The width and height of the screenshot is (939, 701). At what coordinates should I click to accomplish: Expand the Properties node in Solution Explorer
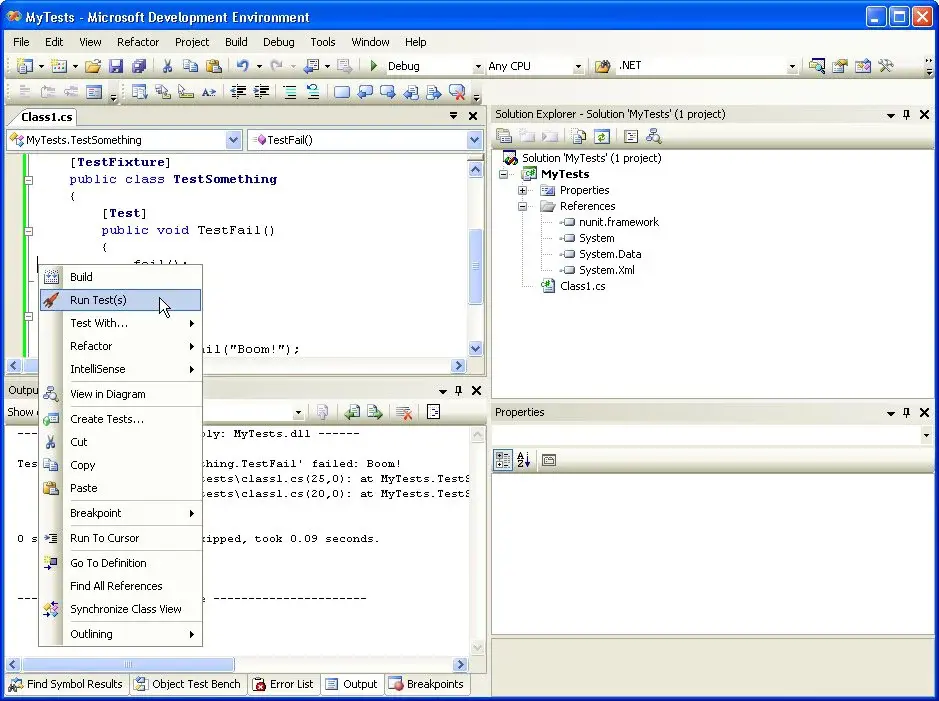click(x=522, y=190)
